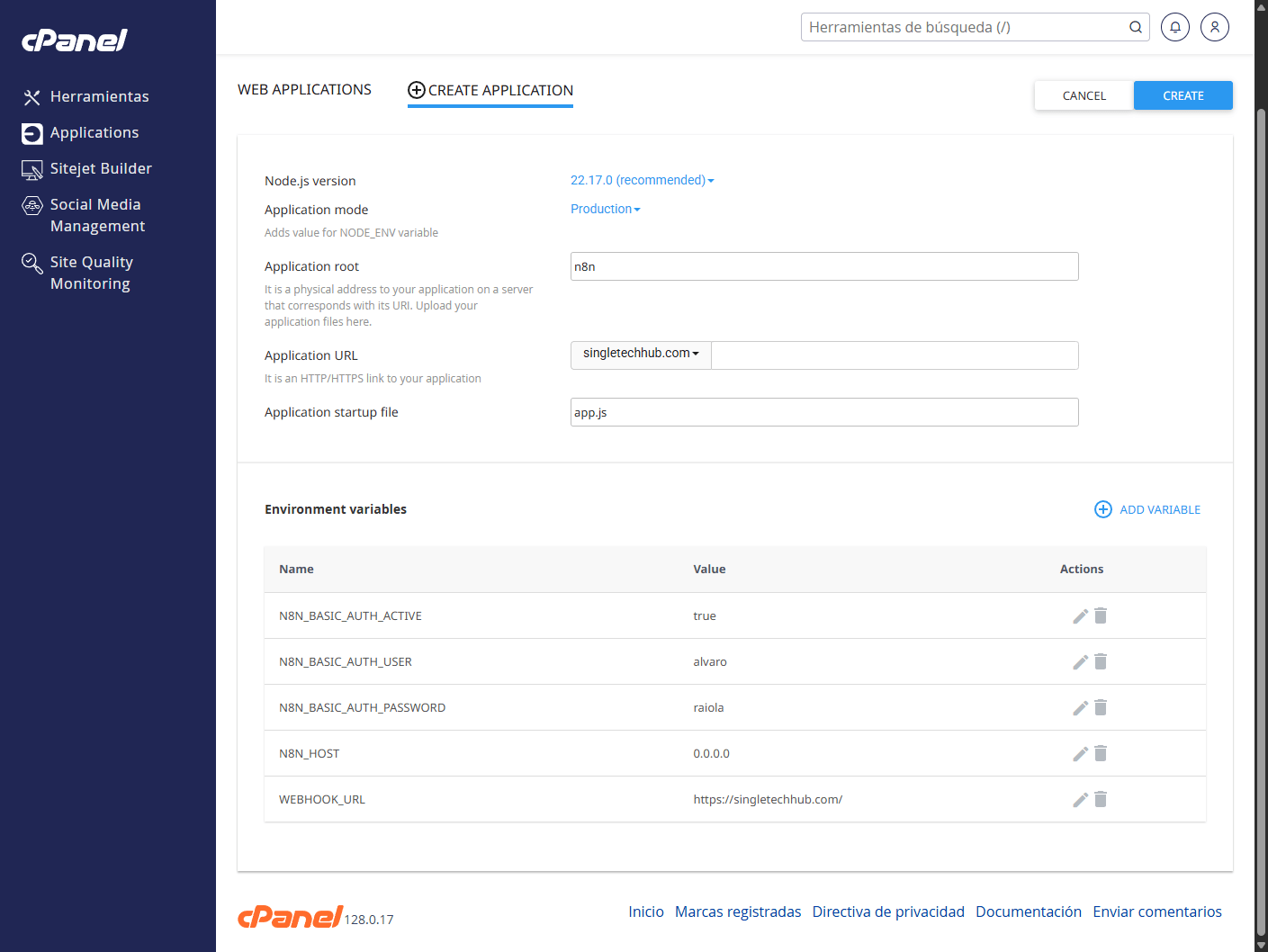Viewport: 1268px width, 952px height.
Task: Click the value 'raiola'
Action: [x=708, y=708]
